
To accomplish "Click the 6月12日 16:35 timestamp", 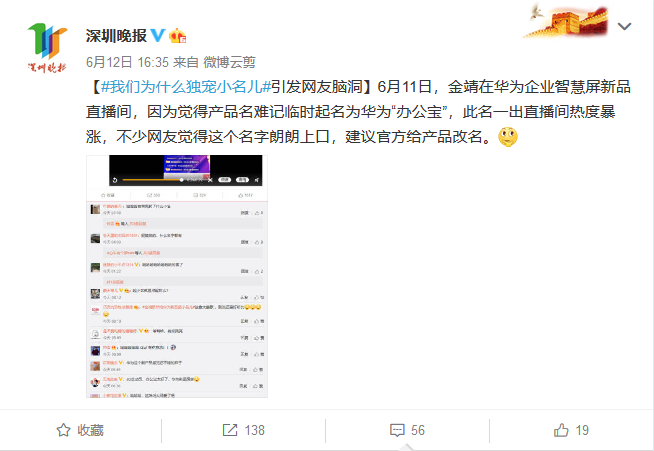I will 127,62.
